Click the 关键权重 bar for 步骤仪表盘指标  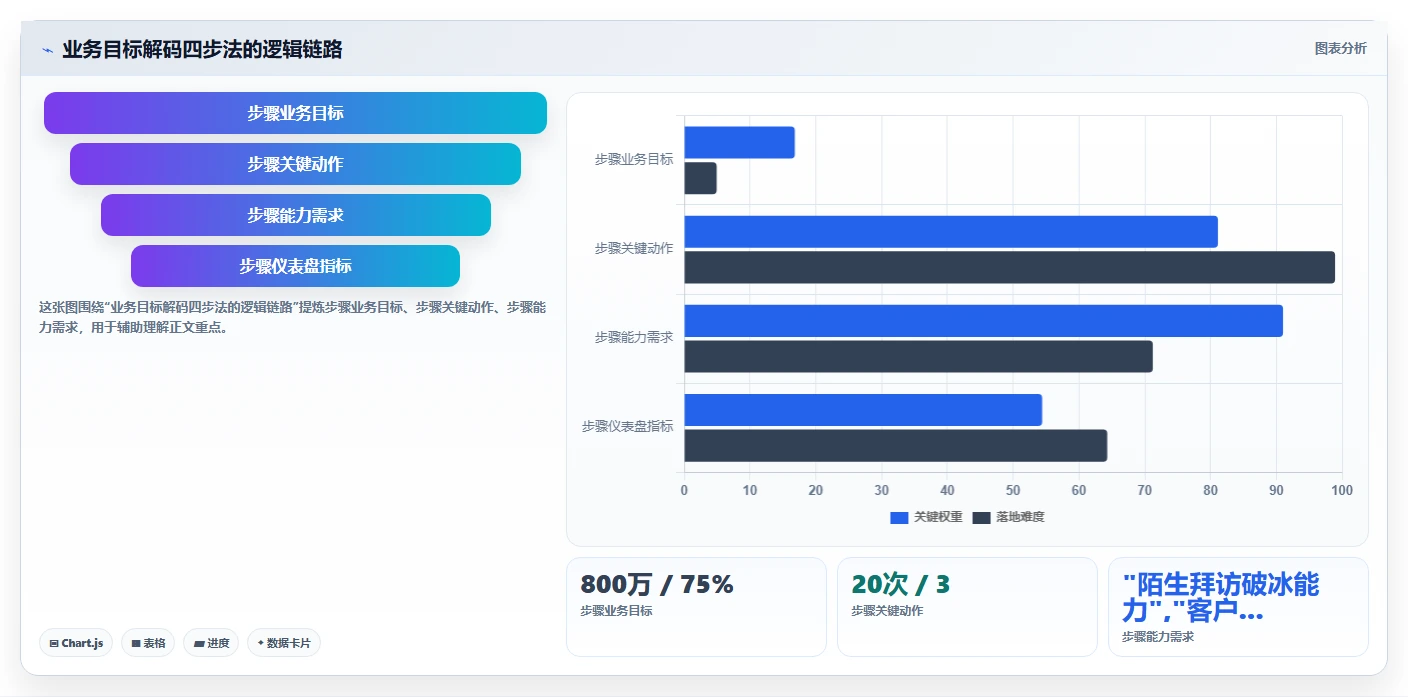pos(863,409)
